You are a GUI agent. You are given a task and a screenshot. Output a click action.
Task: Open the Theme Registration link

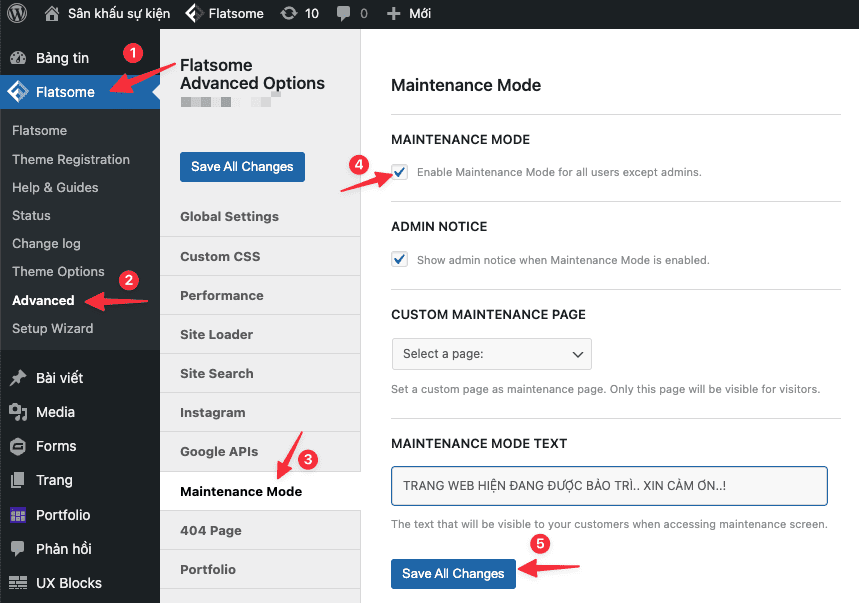[x=71, y=159]
